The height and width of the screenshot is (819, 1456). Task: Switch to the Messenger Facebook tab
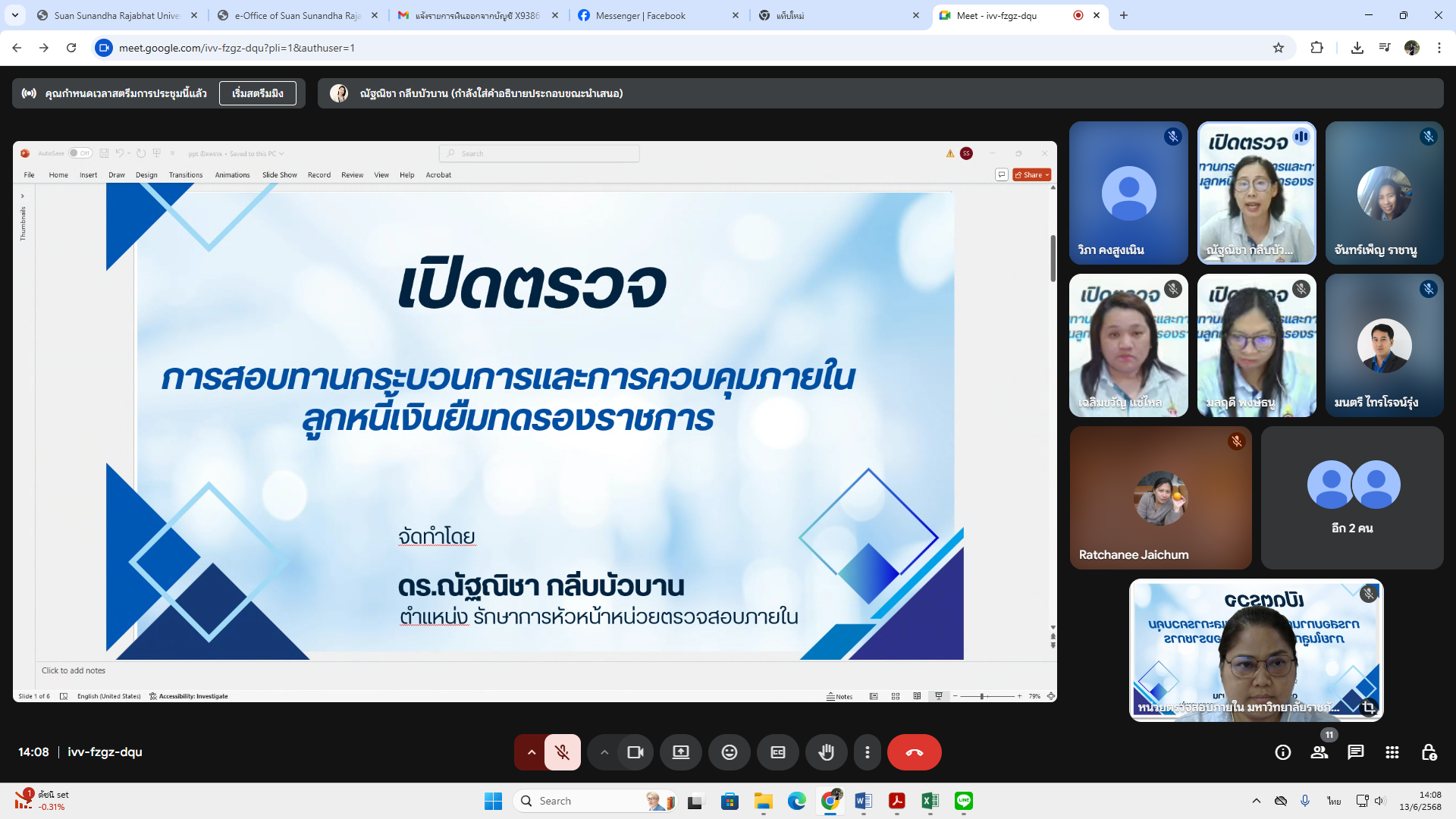pyautogui.click(x=641, y=15)
